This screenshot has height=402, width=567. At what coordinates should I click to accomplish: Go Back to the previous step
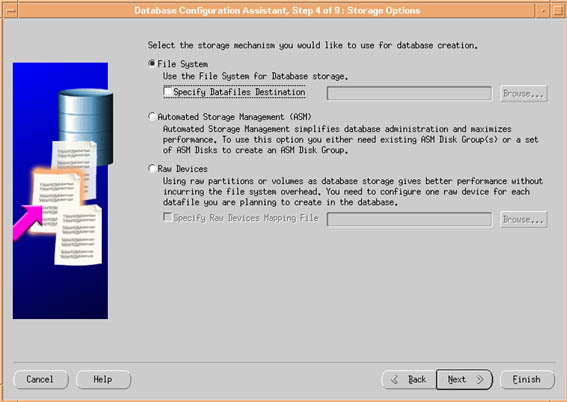[x=409, y=380]
